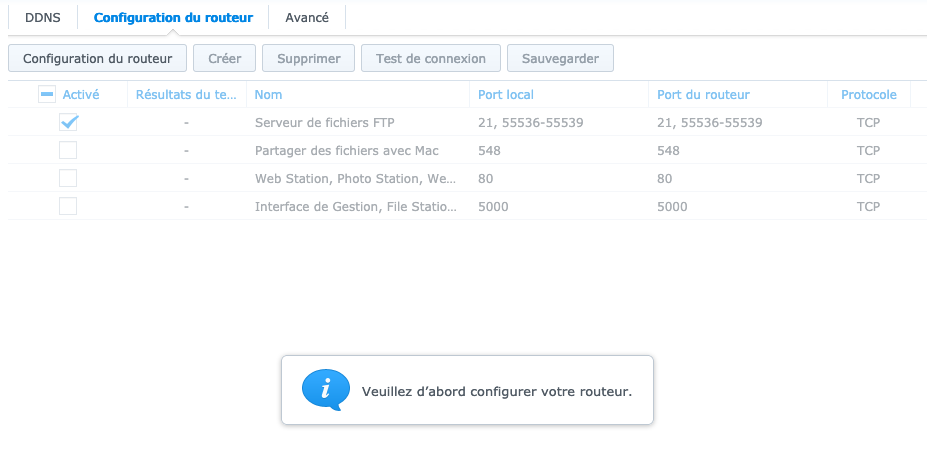Viewport: 927px width, 456px height.
Task: Check the Web Station, Photo Station row
Action: tap(68, 178)
